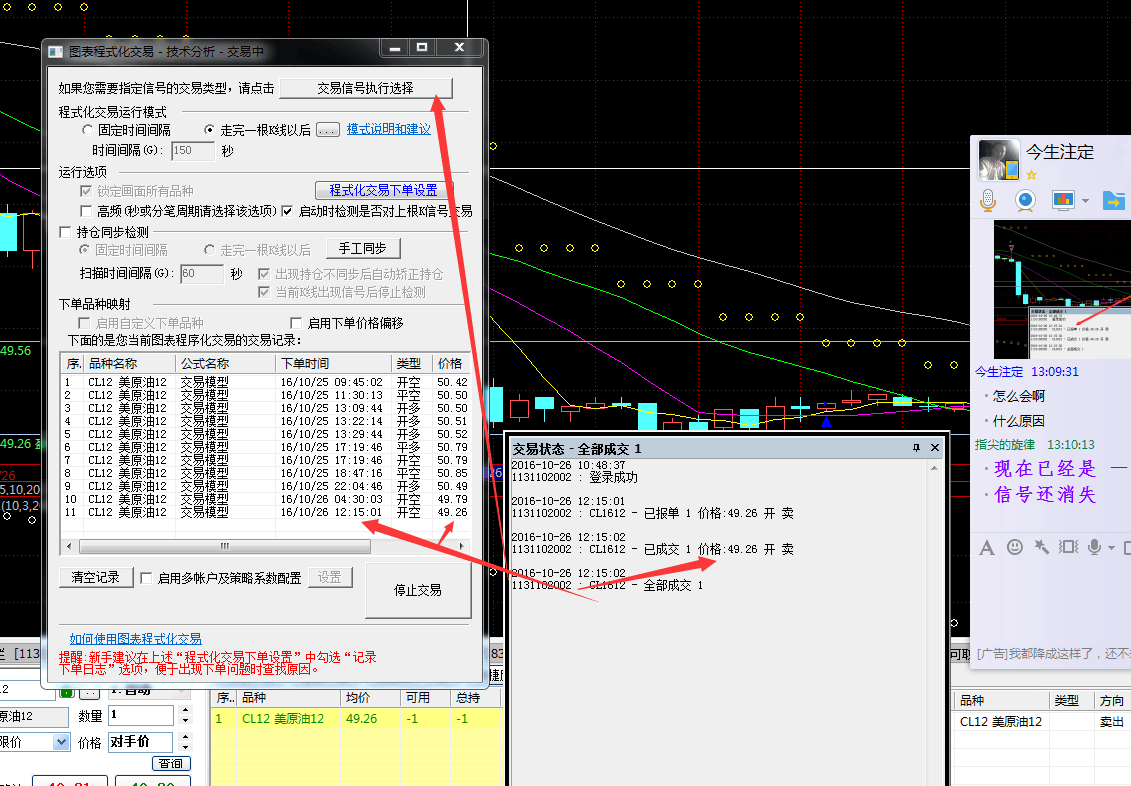The image size is (1131, 786).
Task: Click the horizontal scrollbar thumb of trade records
Action: point(225,547)
